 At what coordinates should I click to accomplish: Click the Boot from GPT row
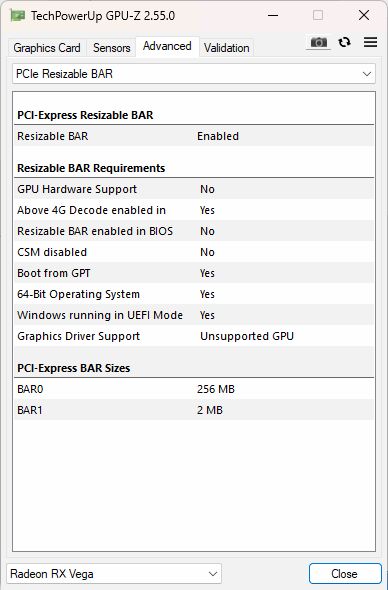(x=195, y=273)
